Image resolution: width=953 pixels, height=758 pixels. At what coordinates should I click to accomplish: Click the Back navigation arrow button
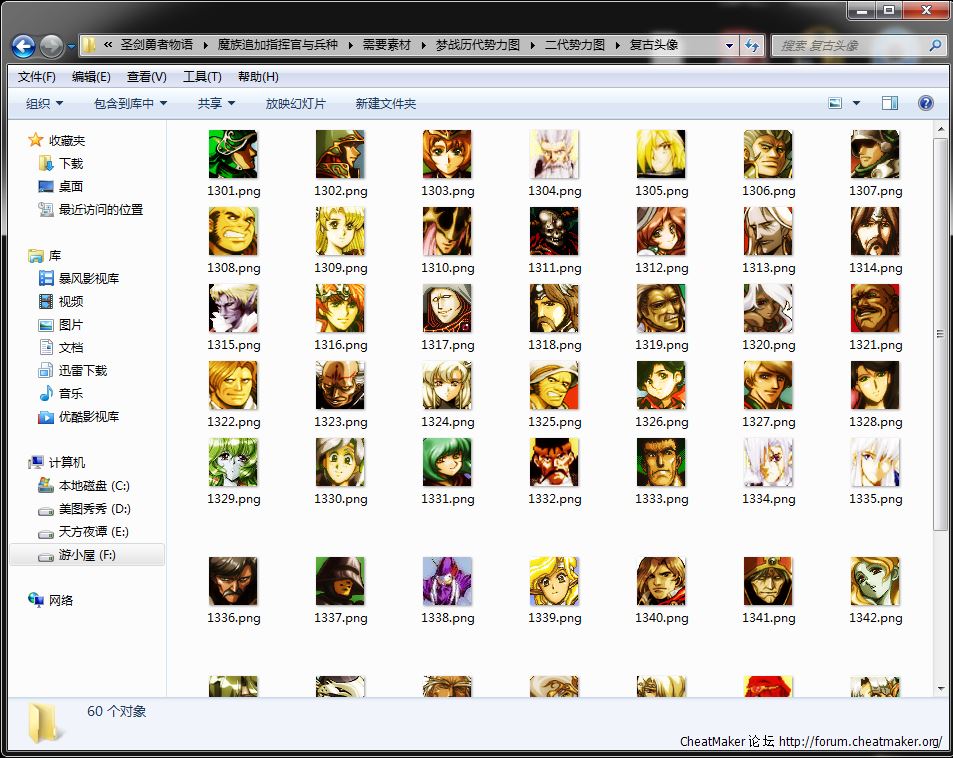24,46
